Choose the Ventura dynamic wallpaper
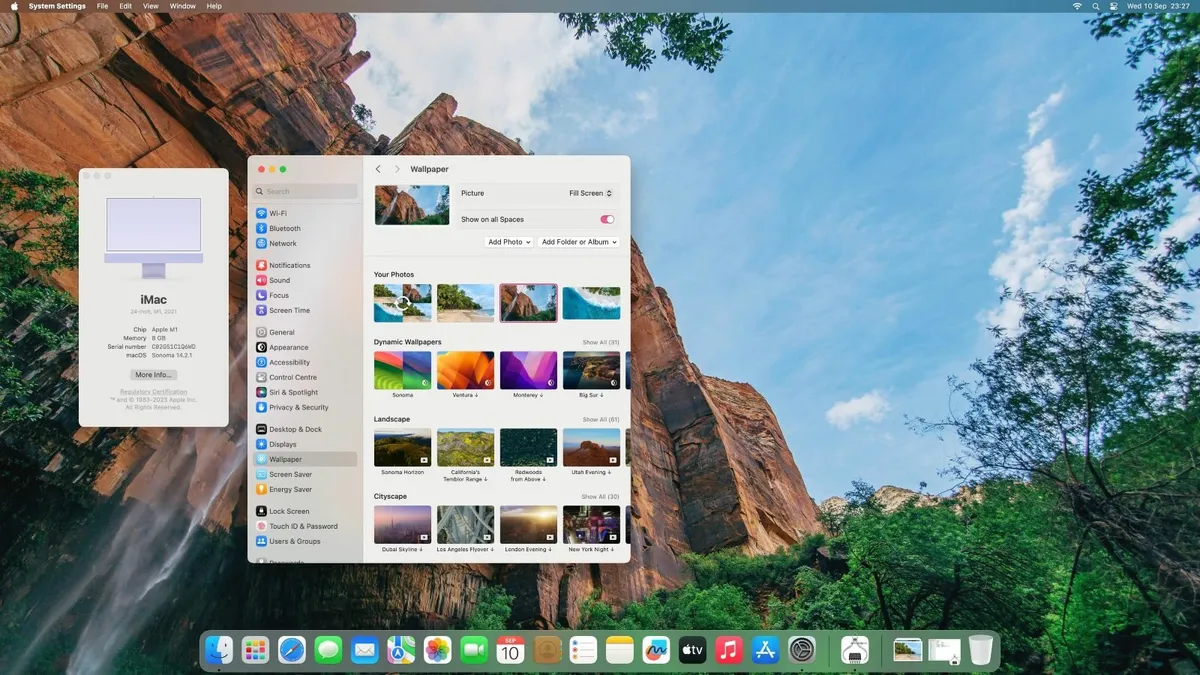1200x675 pixels. 466,371
